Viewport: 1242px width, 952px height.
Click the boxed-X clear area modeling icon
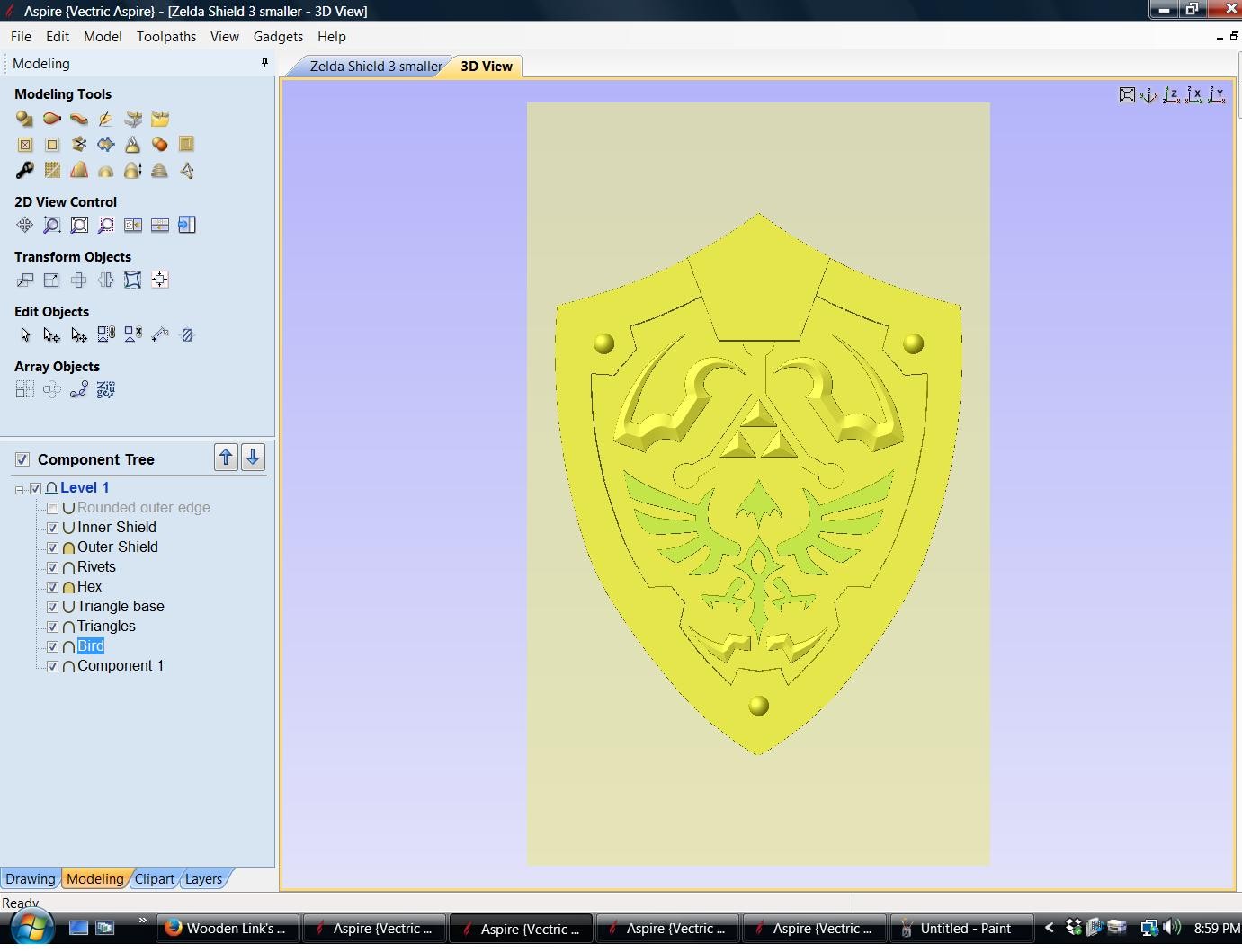(x=25, y=144)
